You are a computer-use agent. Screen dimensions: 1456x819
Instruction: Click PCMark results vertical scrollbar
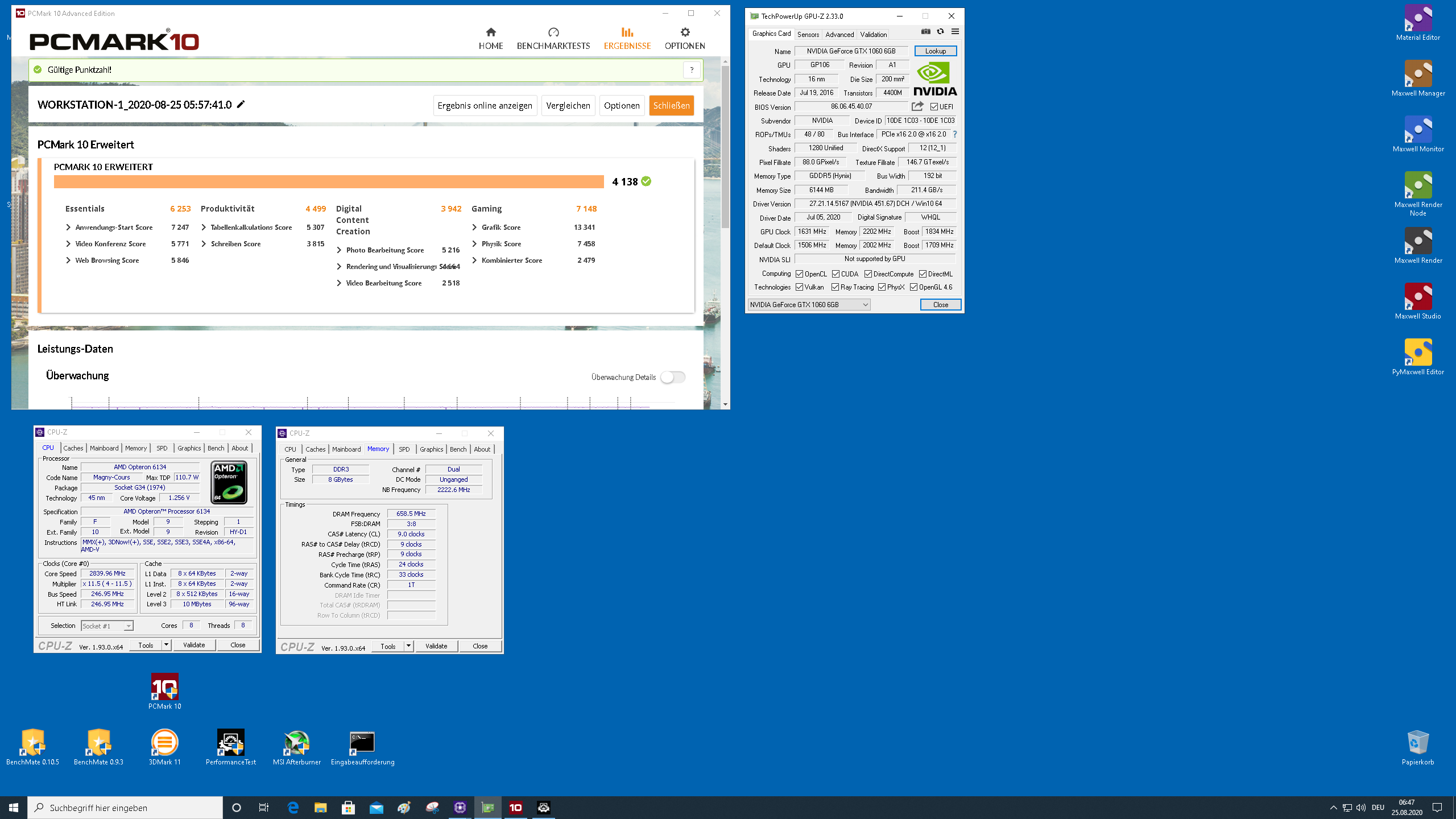(x=725, y=147)
